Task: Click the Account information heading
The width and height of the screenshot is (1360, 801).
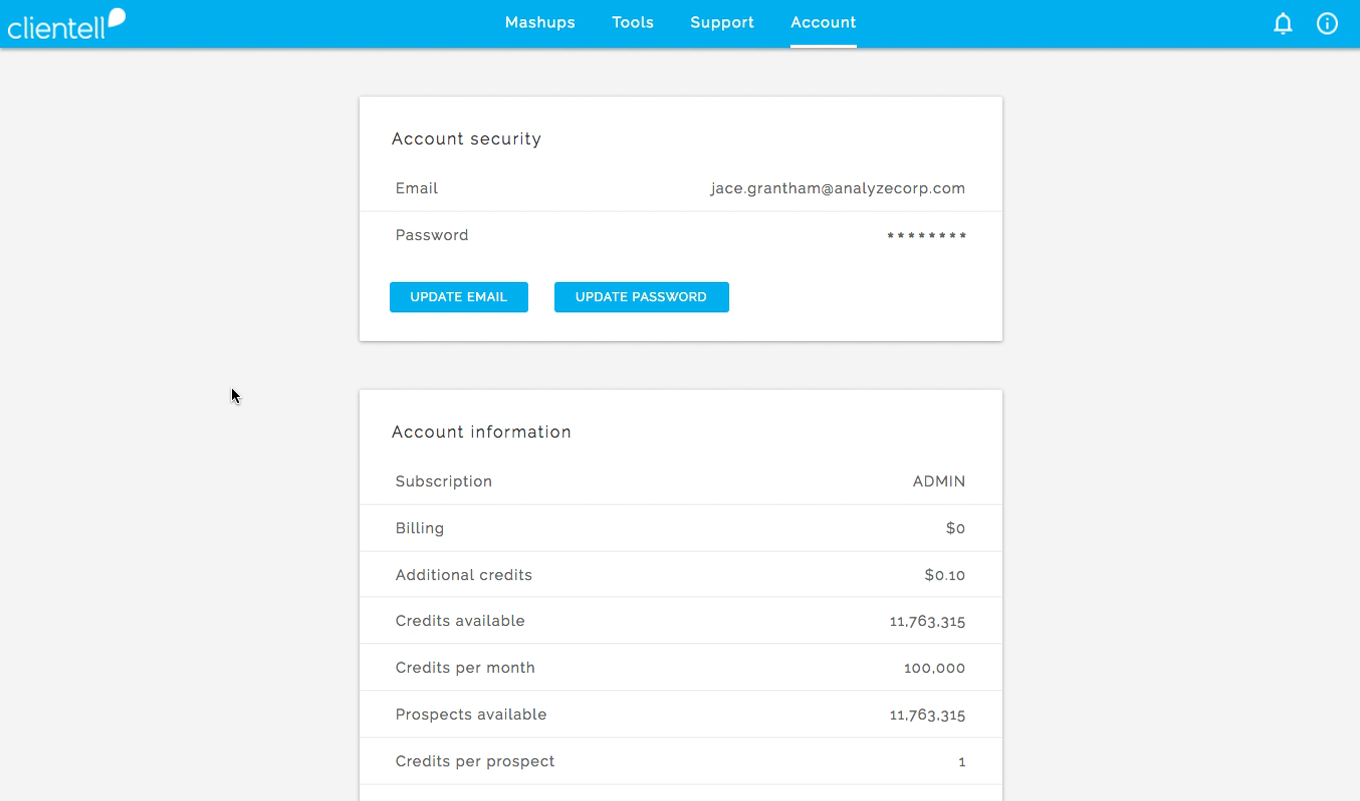Action: (x=481, y=432)
